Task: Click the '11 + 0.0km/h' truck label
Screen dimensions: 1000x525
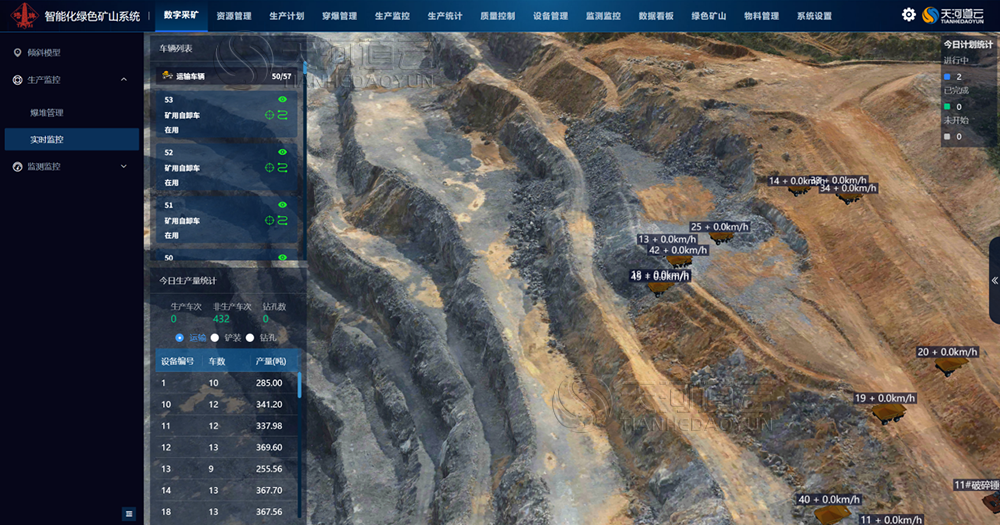Action: point(890,520)
